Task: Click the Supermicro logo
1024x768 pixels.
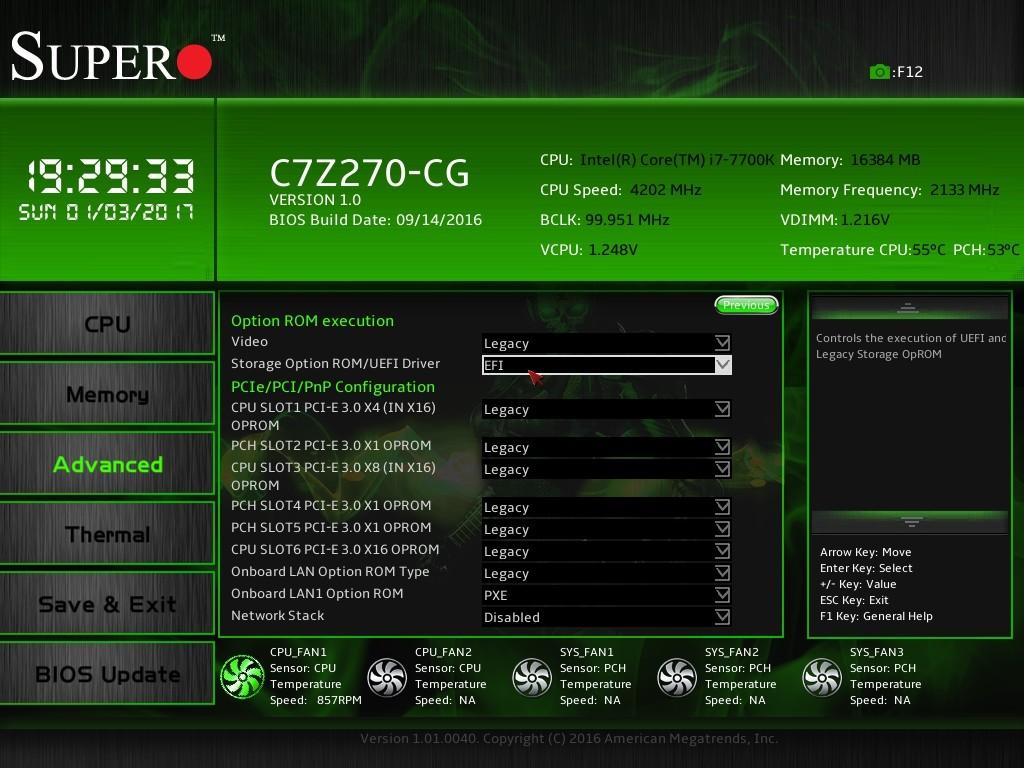Action: (x=112, y=57)
